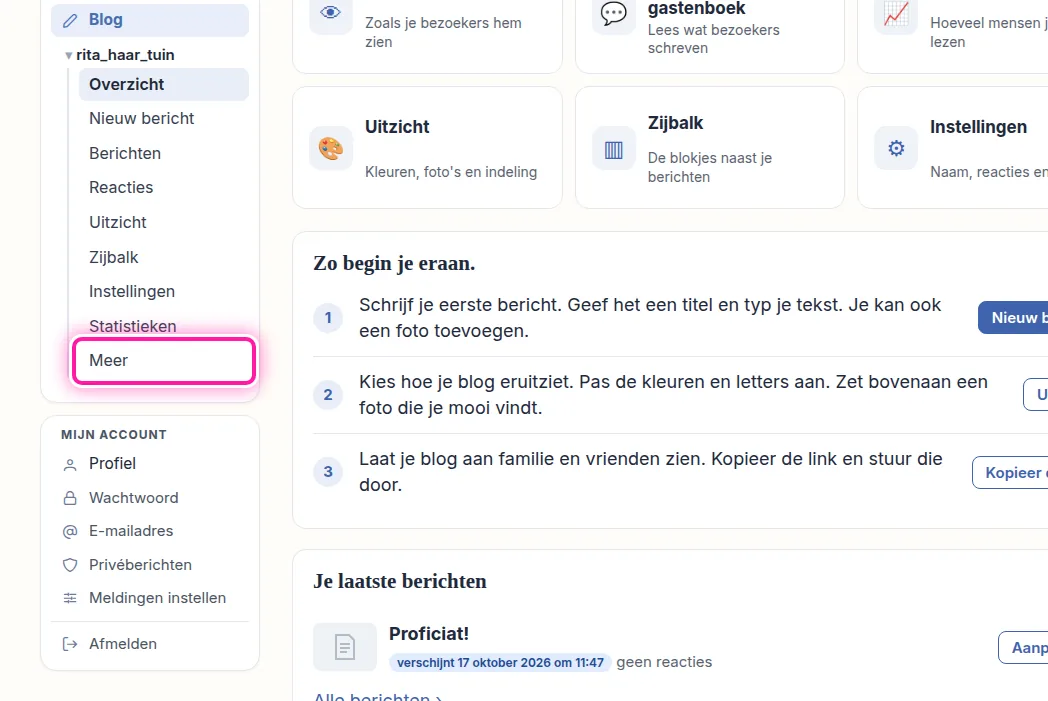Image resolution: width=1048 pixels, height=701 pixels.
Task: Click the rita_haar_tuin blog name
Action: [125, 55]
